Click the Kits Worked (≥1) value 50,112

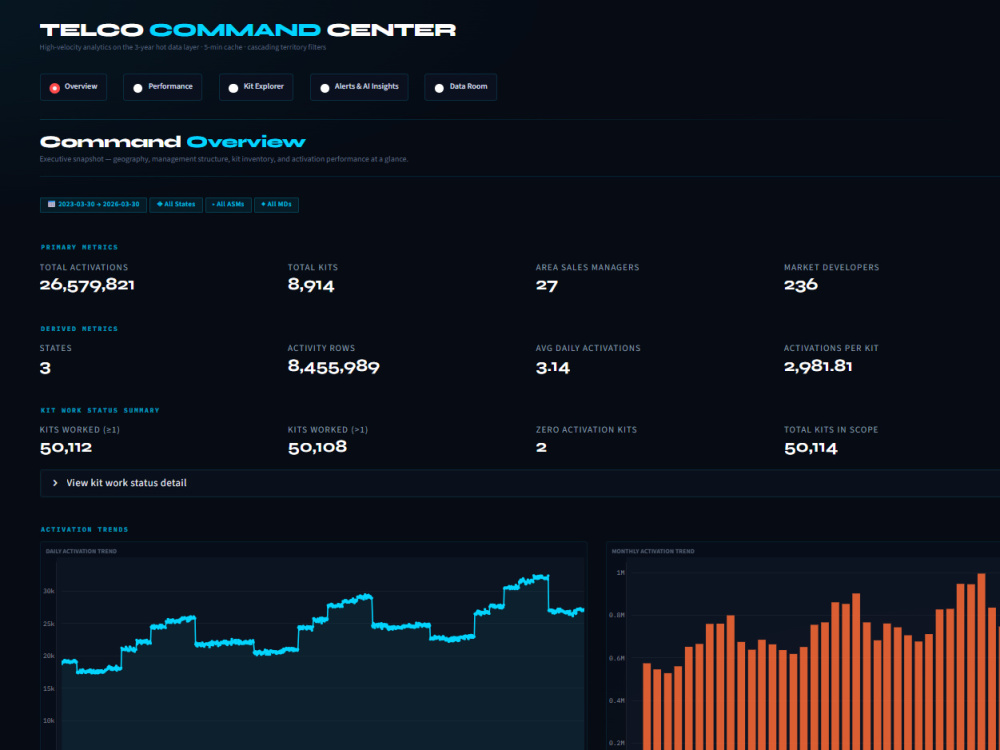66,448
